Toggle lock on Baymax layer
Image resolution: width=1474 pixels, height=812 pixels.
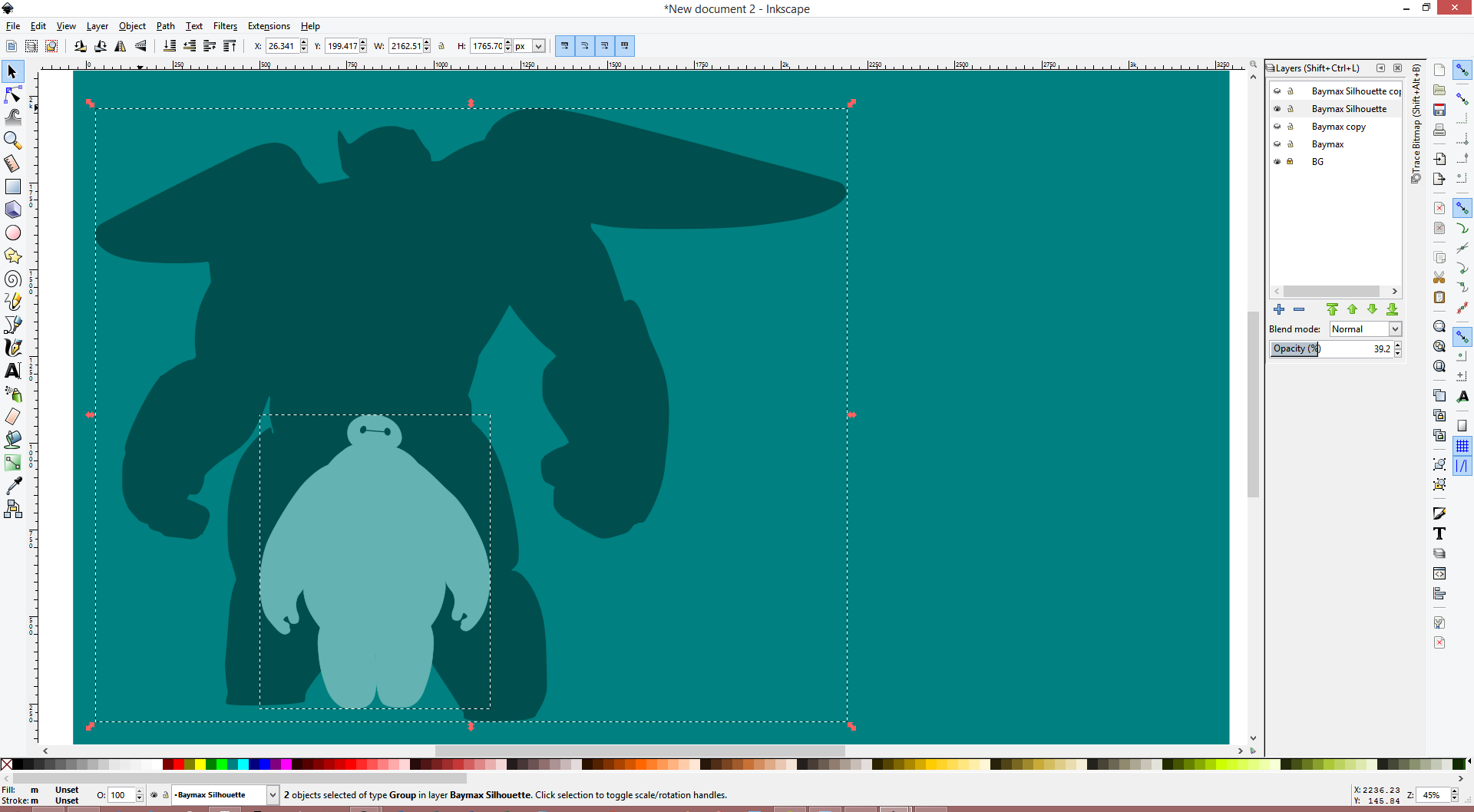tap(1291, 144)
